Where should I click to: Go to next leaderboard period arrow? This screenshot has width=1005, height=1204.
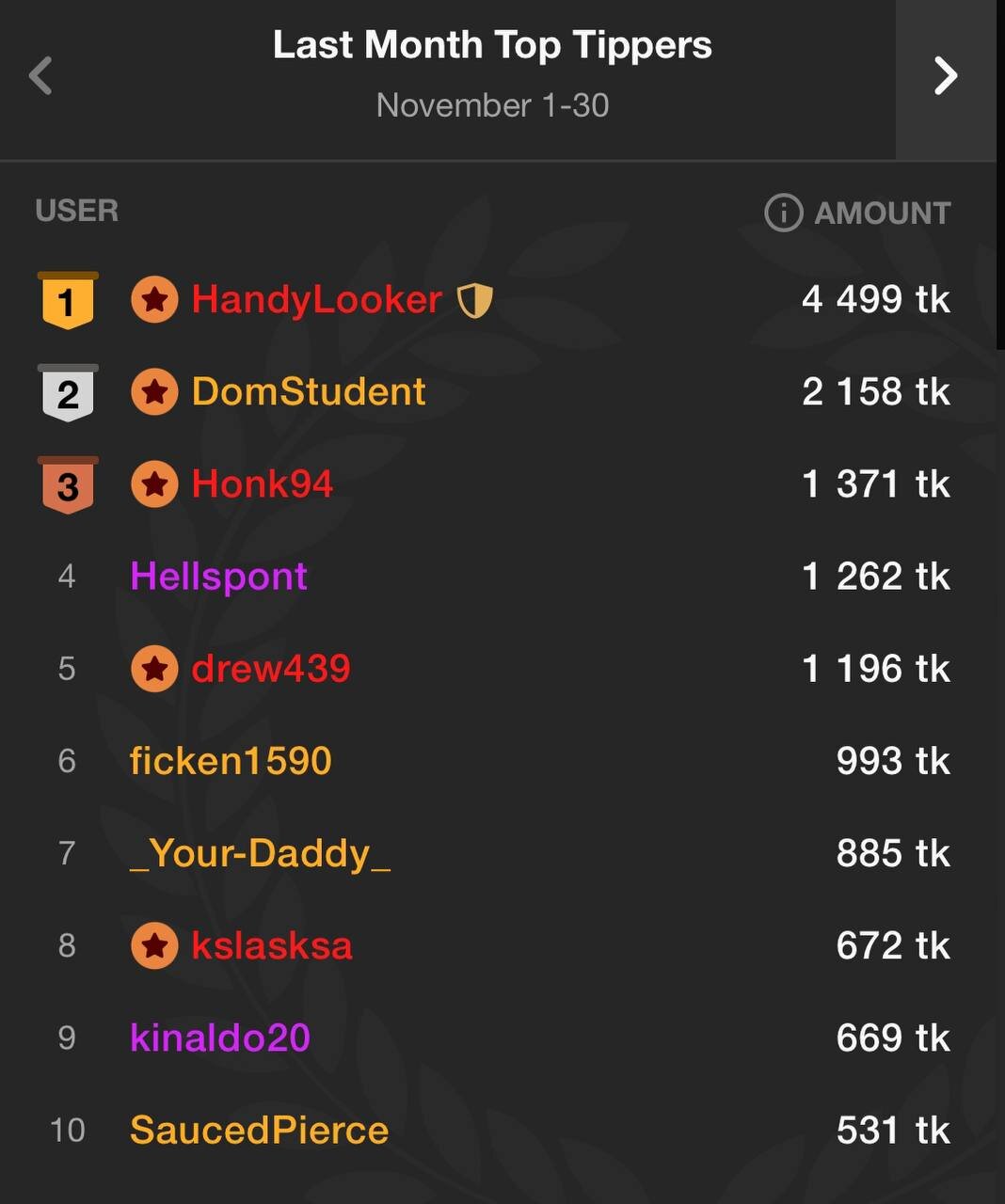(945, 76)
